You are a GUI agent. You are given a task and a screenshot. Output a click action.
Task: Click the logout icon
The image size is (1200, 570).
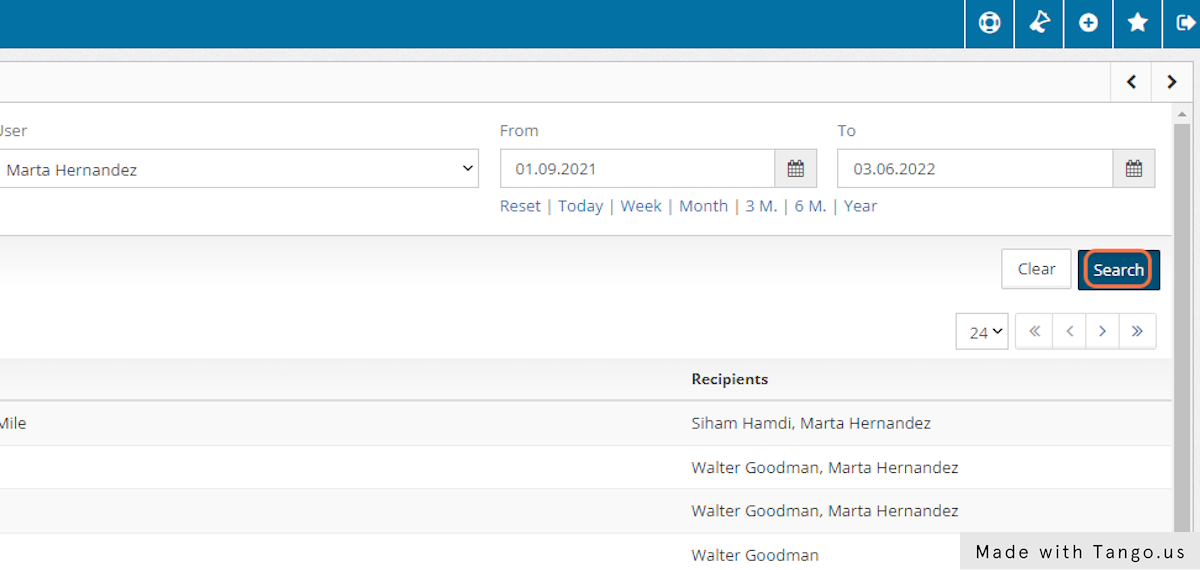click(1185, 23)
